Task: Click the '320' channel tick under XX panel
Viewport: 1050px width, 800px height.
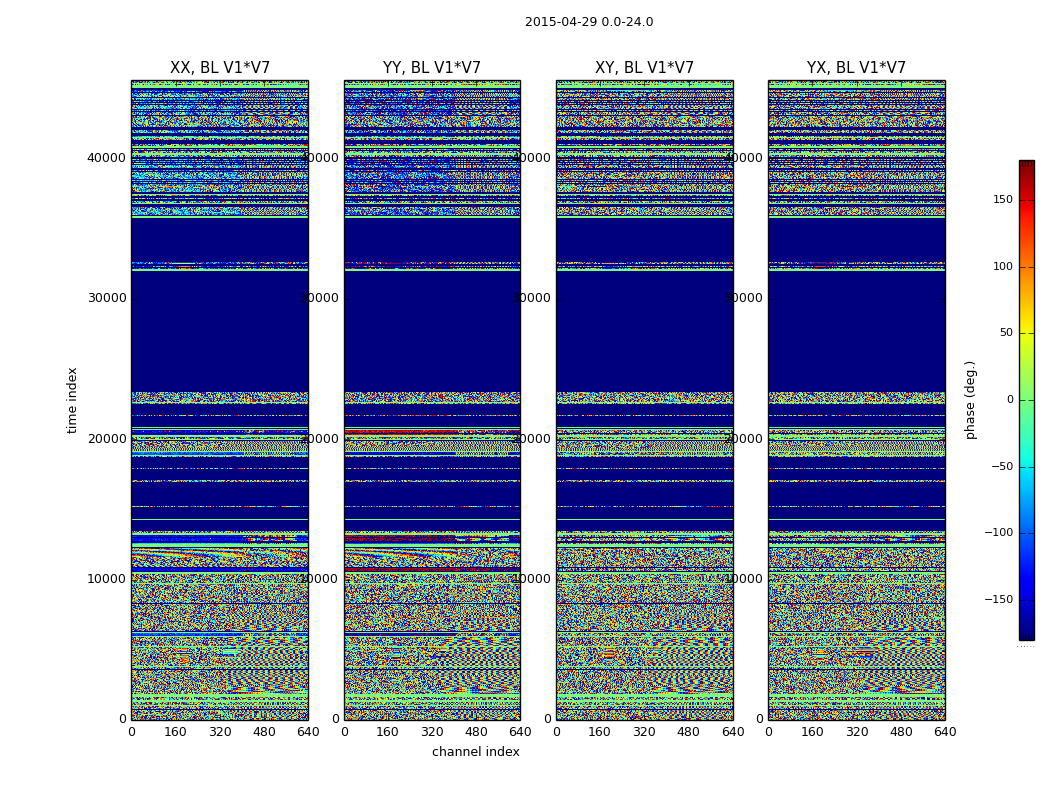Action: [220, 732]
